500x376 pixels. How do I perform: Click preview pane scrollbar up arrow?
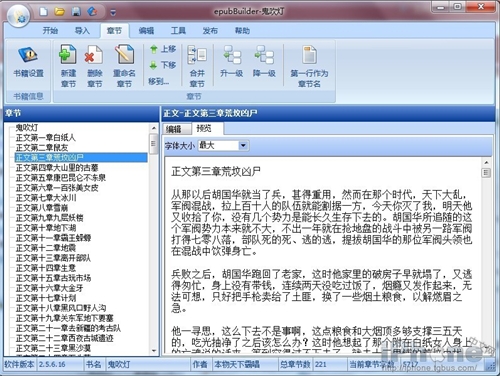click(486, 162)
